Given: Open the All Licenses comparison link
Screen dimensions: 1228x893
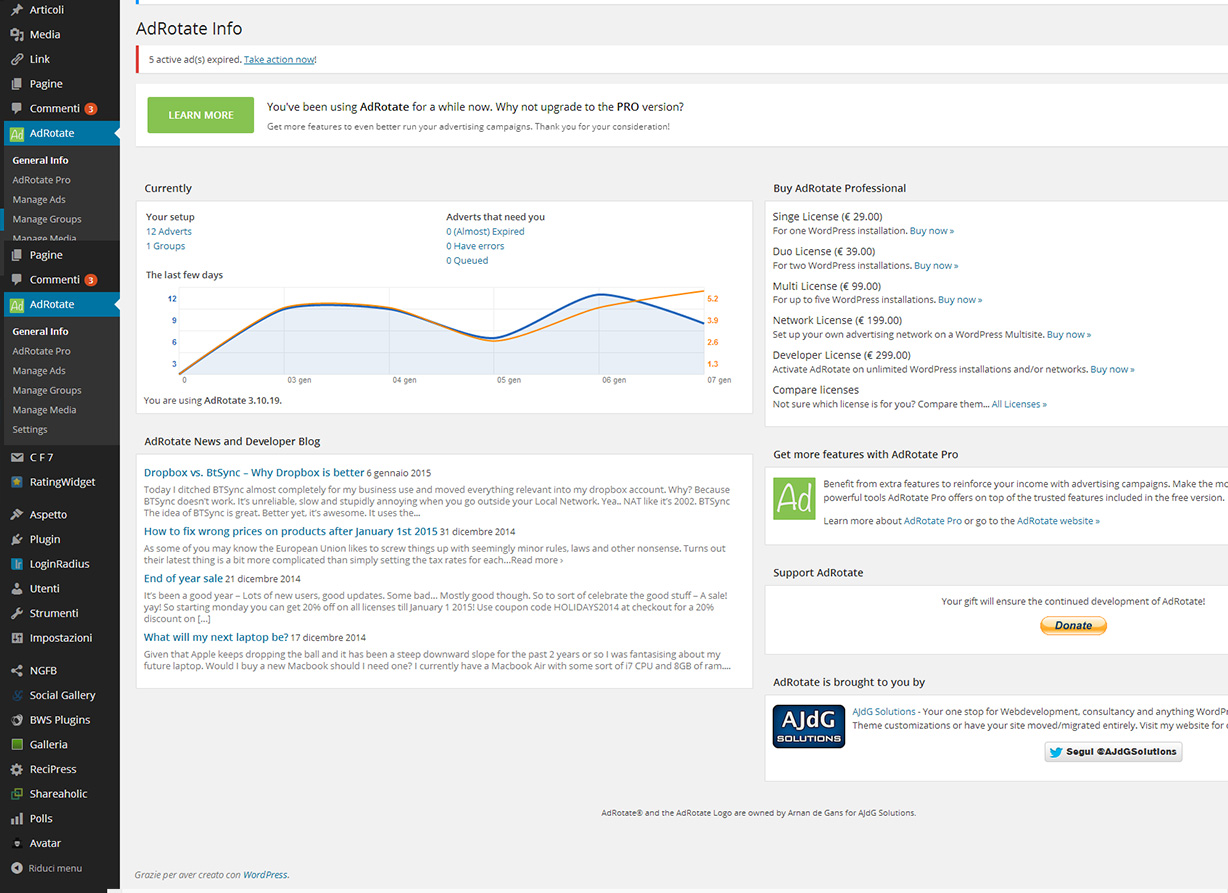Looking at the screenshot, I should tap(1019, 405).
